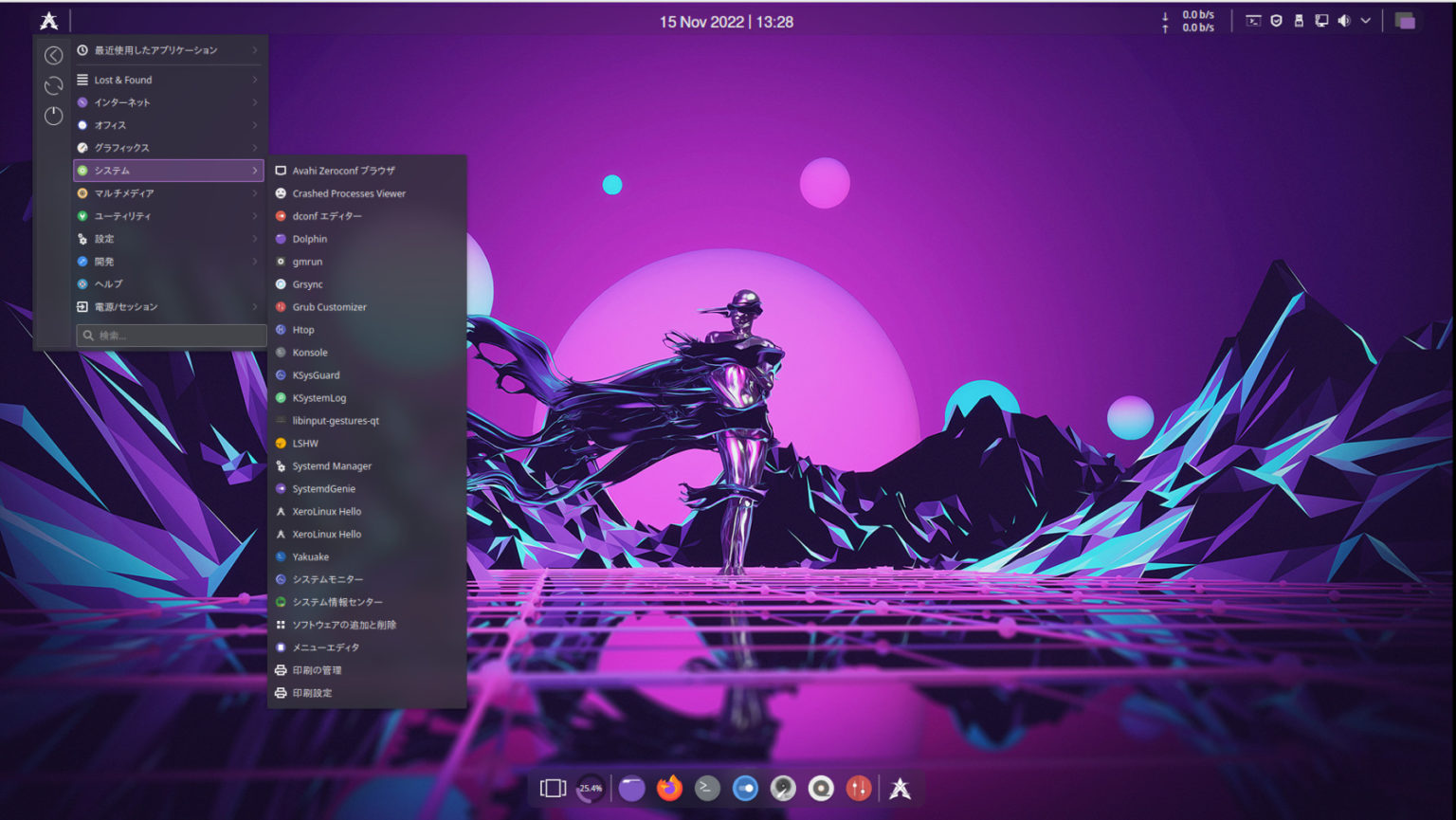Click the 検索 search field in the menu
This screenshot has width=1456, height=820.
point(171,335)
